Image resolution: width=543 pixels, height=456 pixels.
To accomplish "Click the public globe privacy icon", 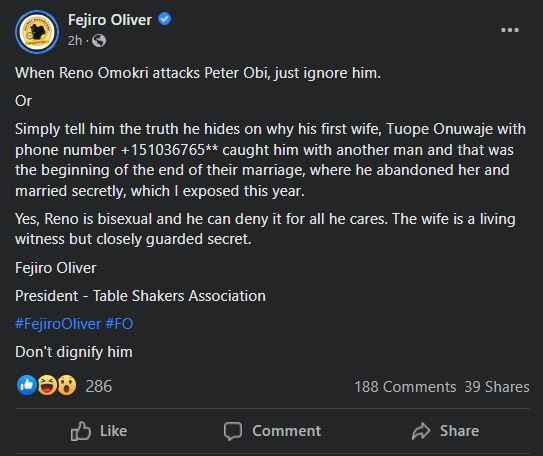I will (99, 41).
